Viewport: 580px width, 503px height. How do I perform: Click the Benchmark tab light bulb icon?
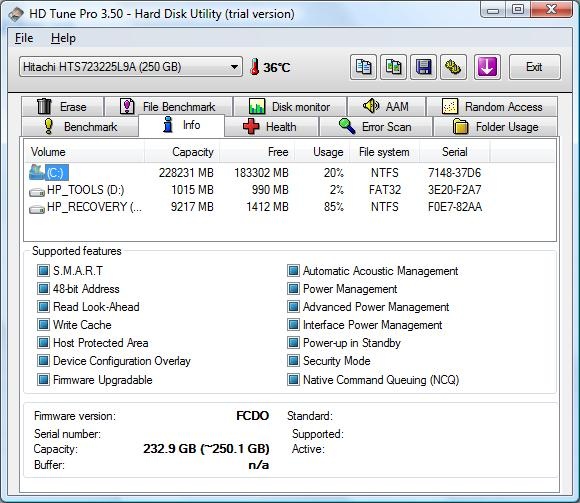tap(48, 126)
